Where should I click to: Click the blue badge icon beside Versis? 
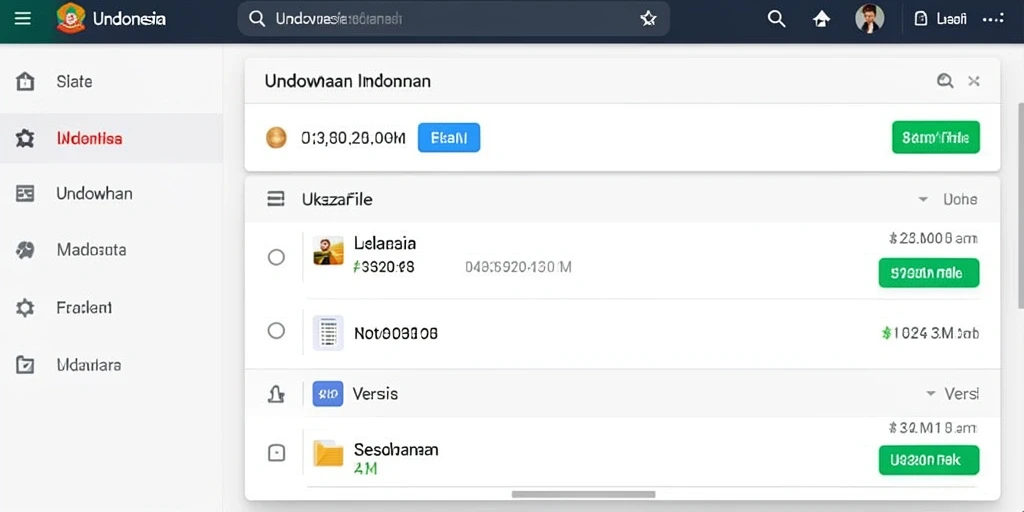328,394
